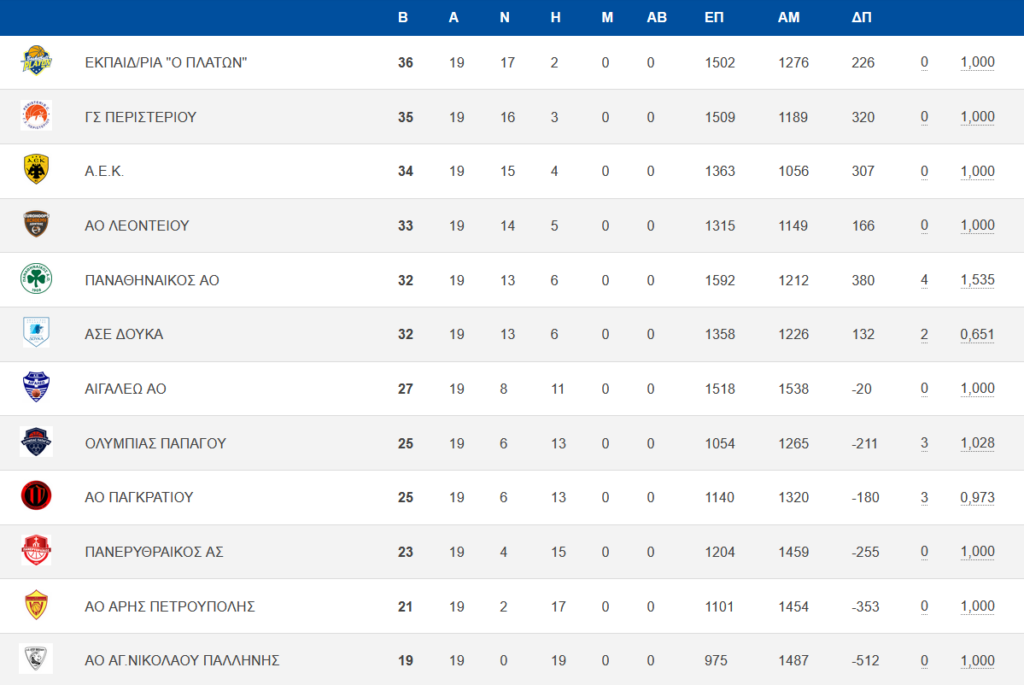Click the ΑΟ ΑΓ.ΝΙΚΟΛΑΟΥ ΠΑΛΛΗΝΗΣ logo

(x=36, y=659)
